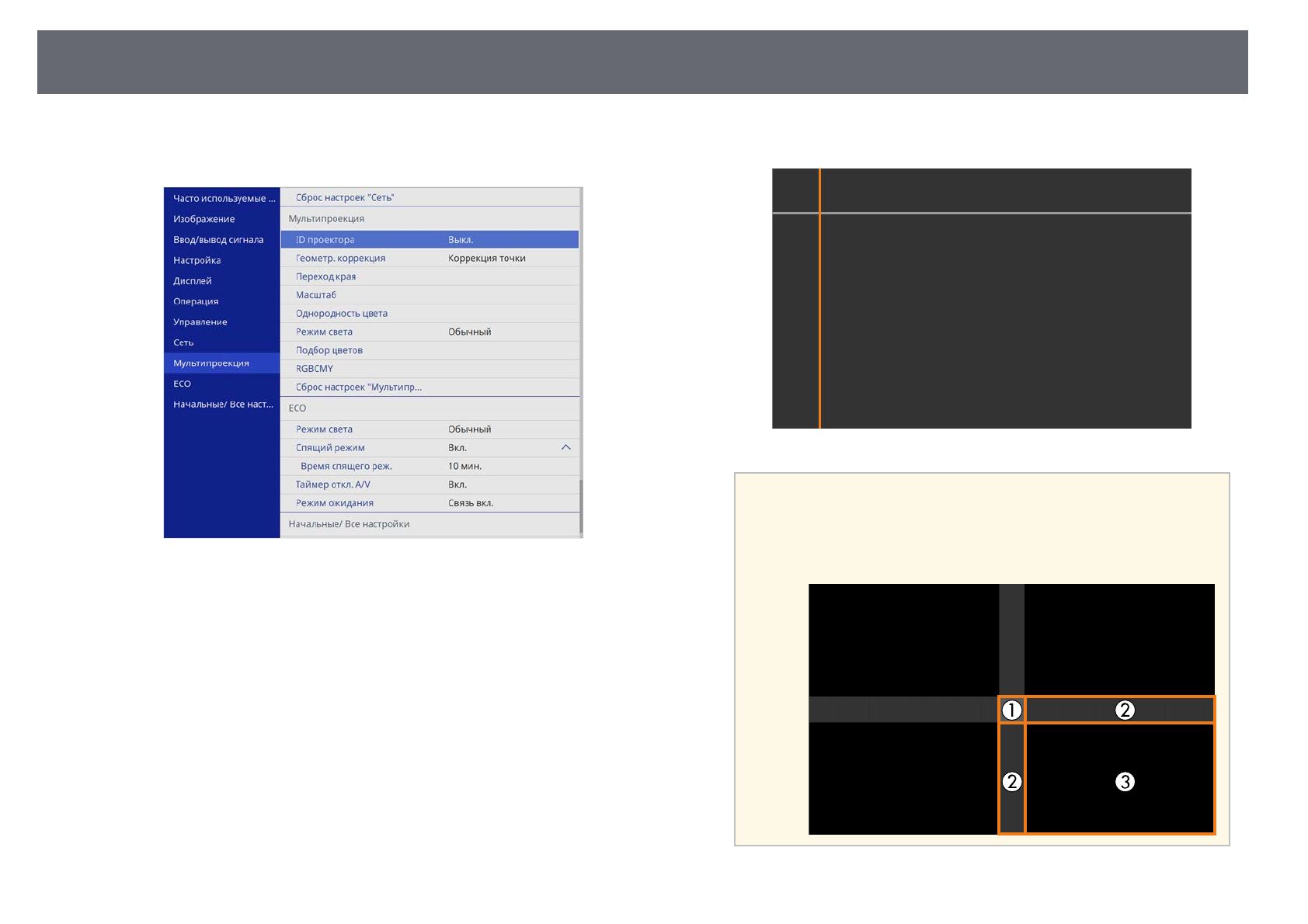Image resolution: width=1308 pixels, height=924 pixels.
Task: Click the circled number 3 marker
Action: (x=1125, y=781)
